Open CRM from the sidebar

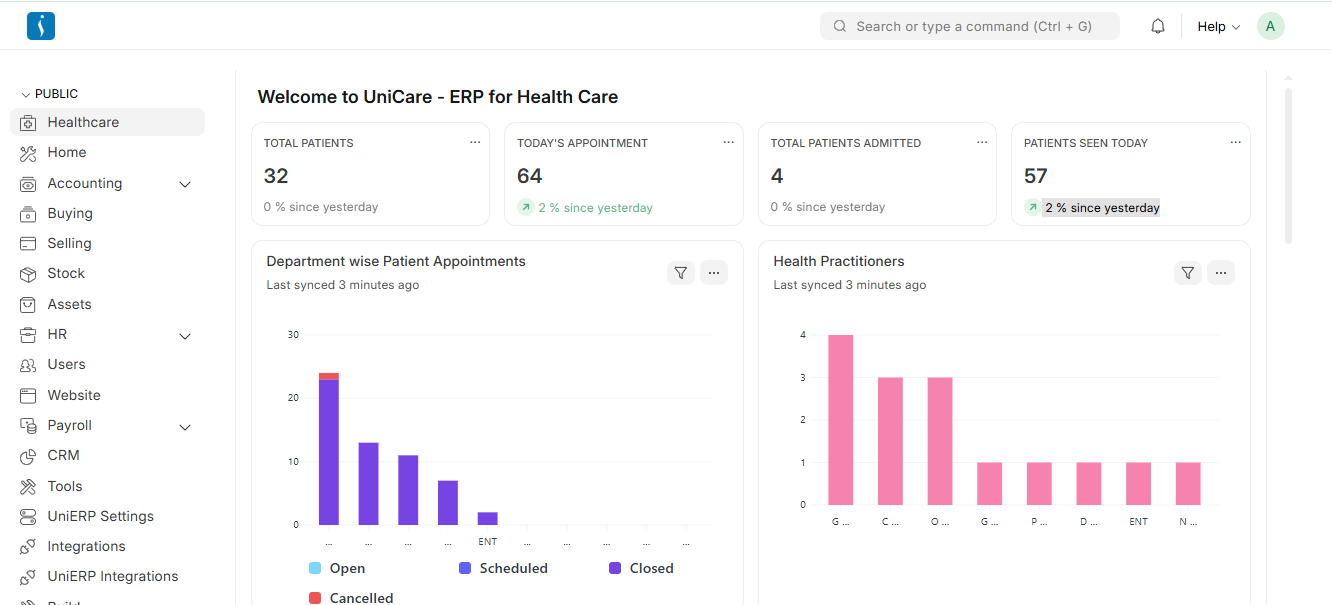63,455
